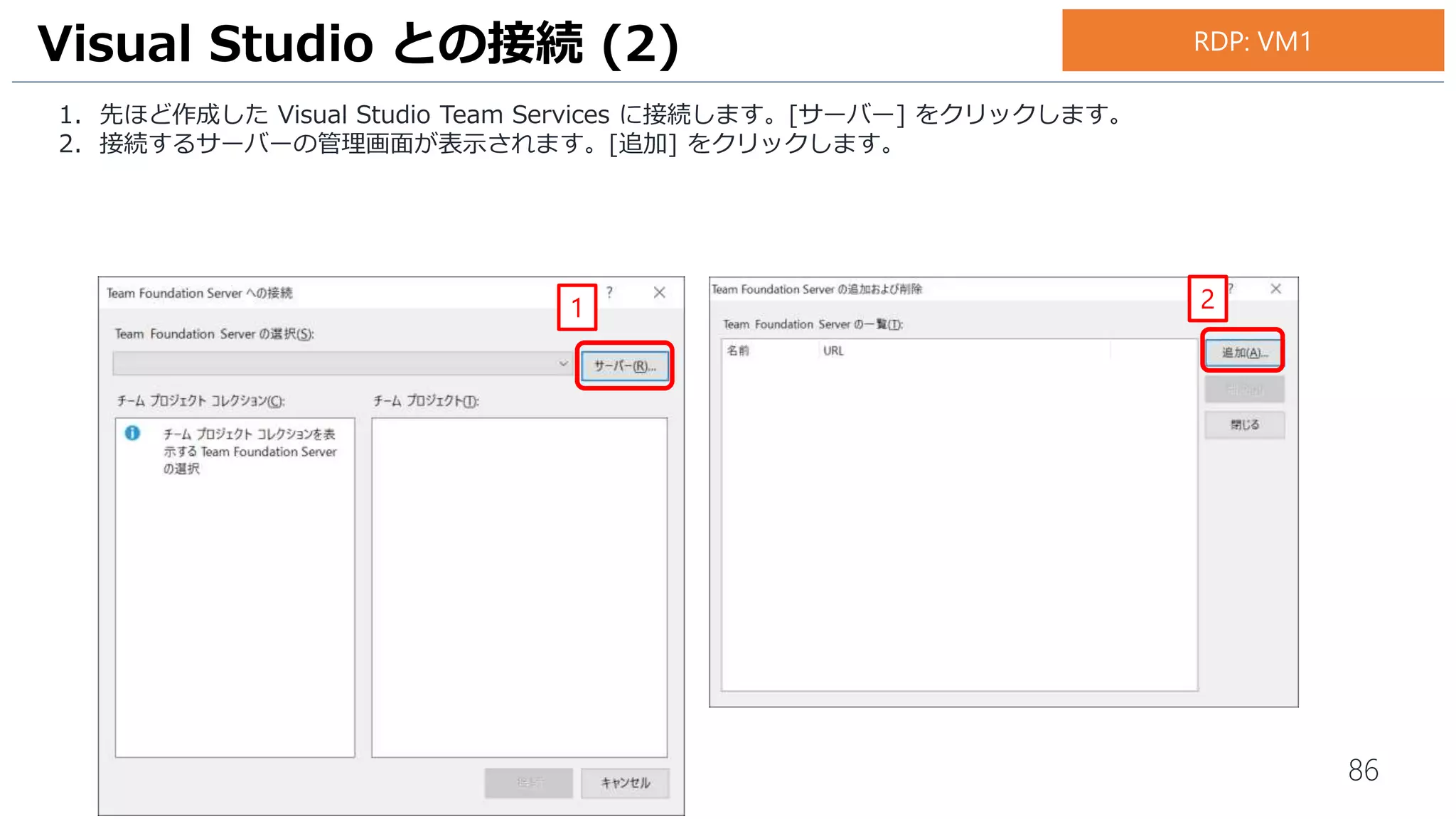Screen dimensions: 1456x819
Task: Click the 追加(A)... button
Action: pyautogui.click(x=1244, y=353)
